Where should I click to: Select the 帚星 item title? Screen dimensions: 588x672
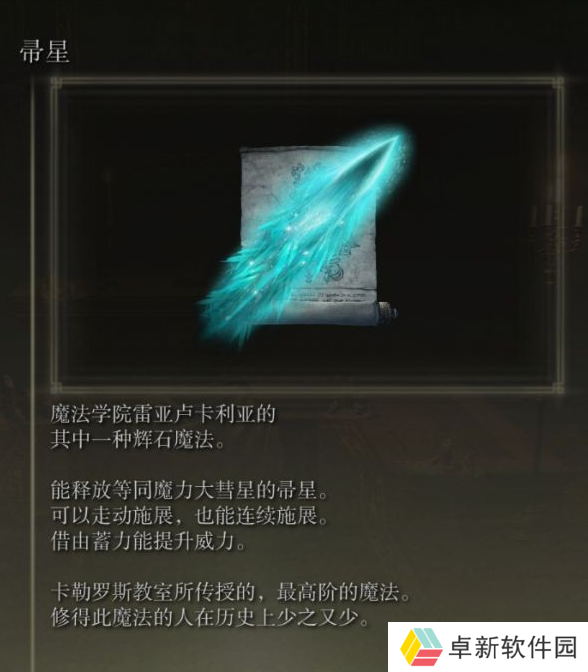click(x=45, y=51)
